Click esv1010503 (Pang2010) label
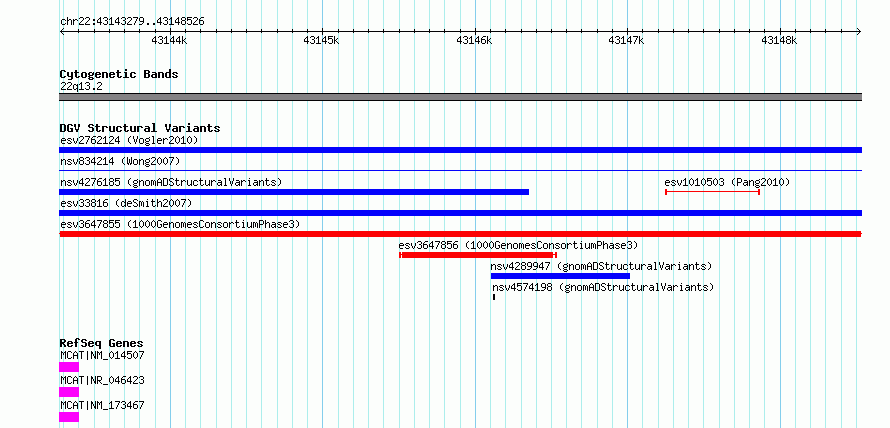The height and width of the screenshot is (428, 890). click(x=727, y=182)
